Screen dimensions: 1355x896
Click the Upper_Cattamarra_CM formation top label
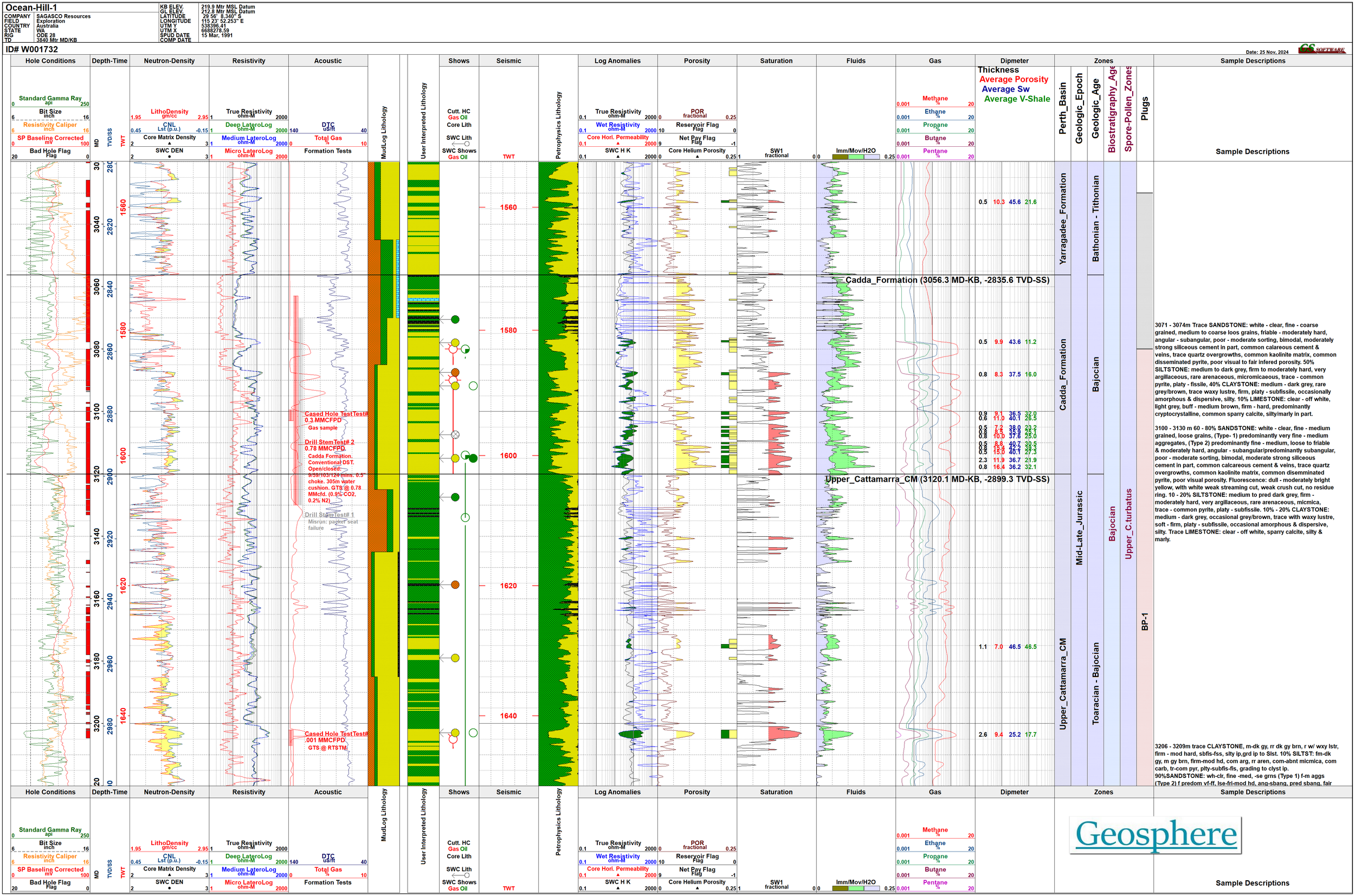coord(937,479)
